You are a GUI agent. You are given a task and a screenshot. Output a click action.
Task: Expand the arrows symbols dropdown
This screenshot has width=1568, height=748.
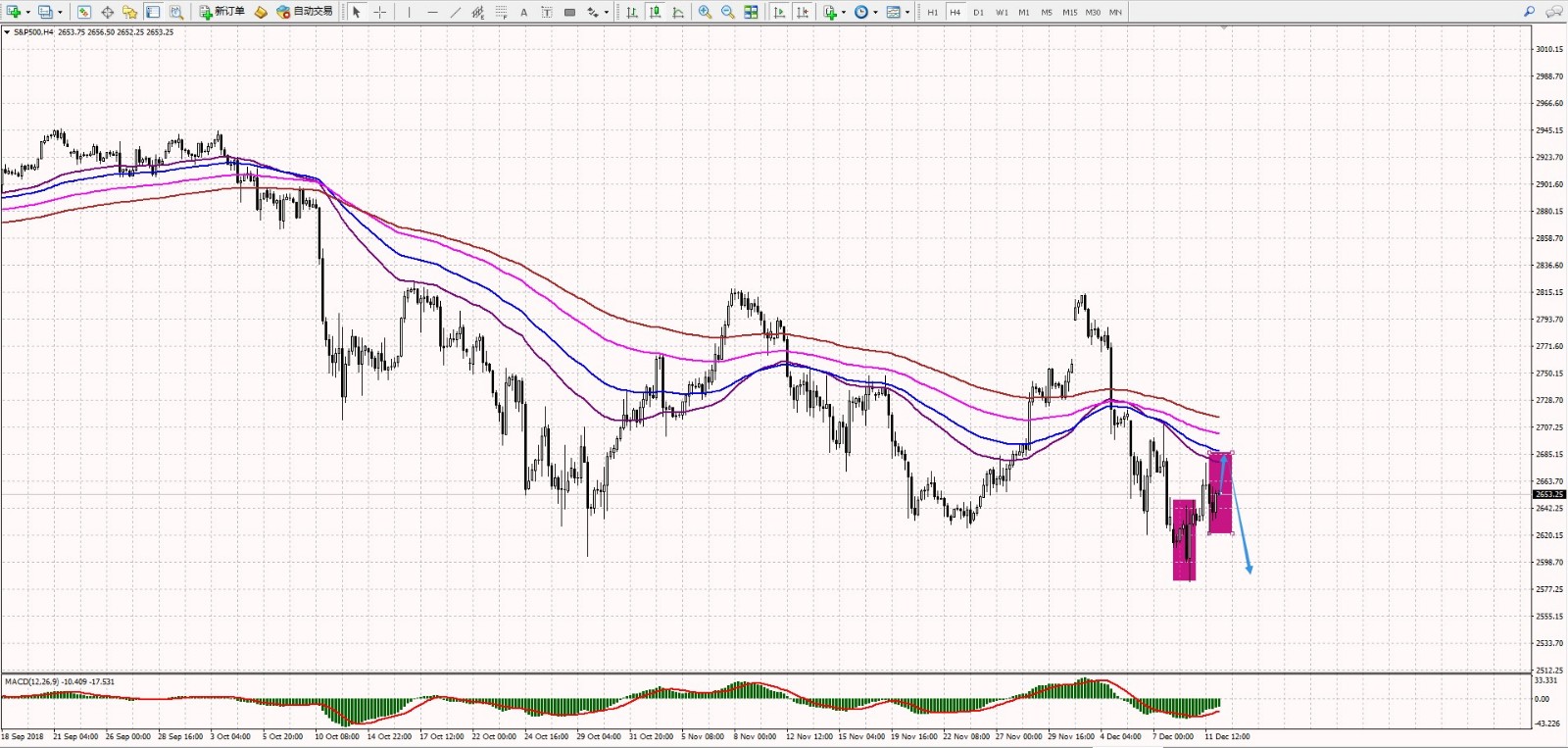(x=607, y=13)
